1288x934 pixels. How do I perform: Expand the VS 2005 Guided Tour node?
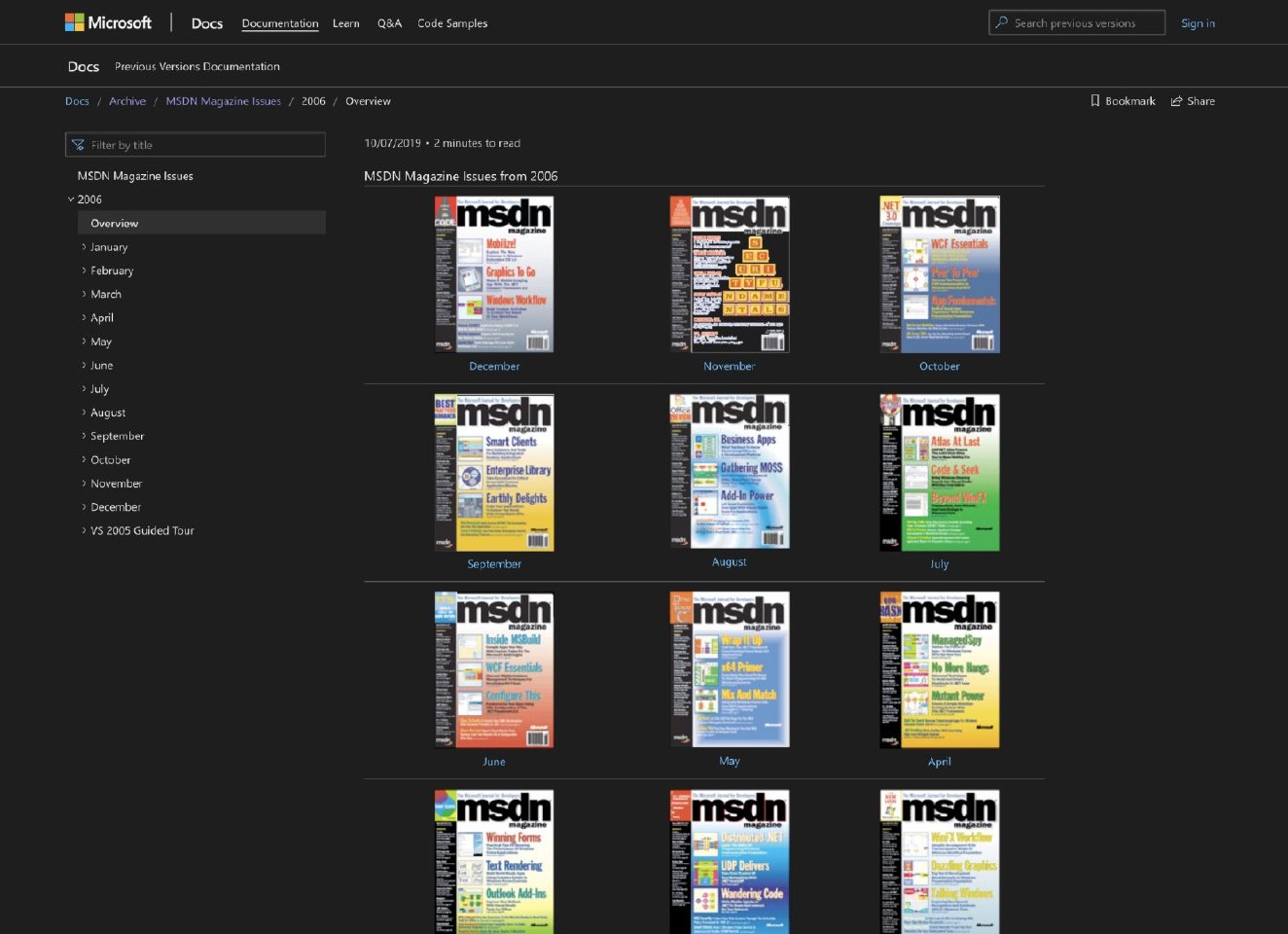[x=84, y=530]
